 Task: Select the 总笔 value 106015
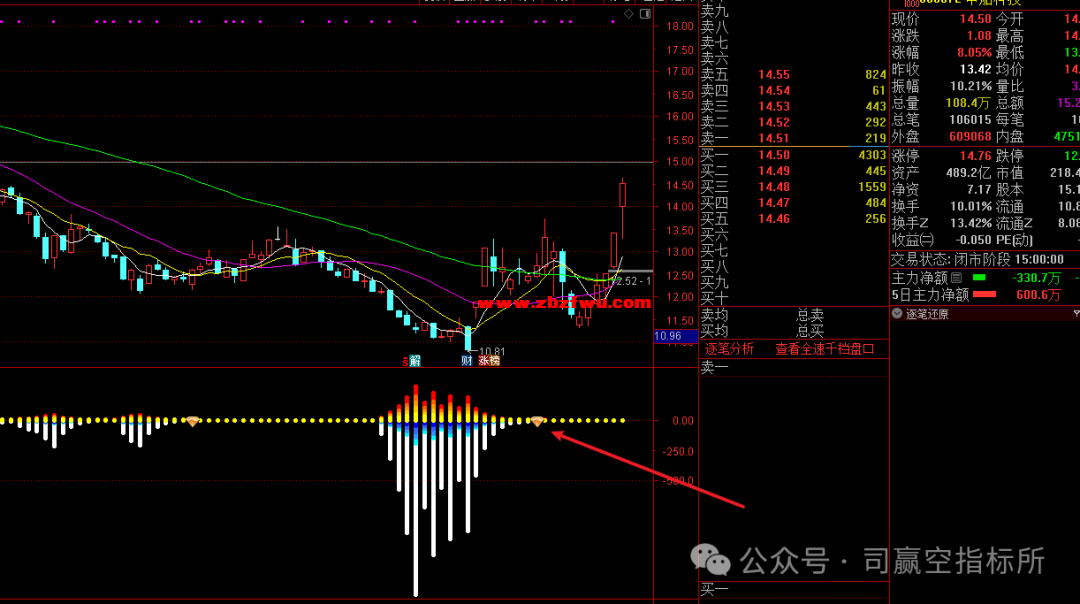(969, 120)
